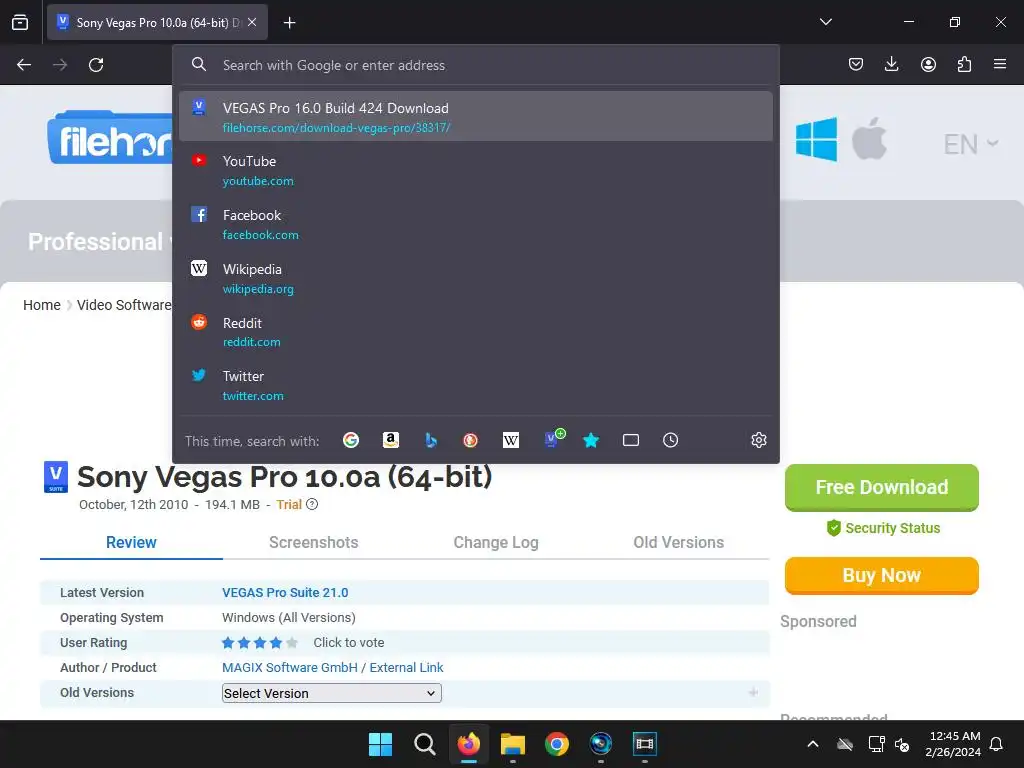Search this time with DuckDuckGo
The height and width of the screenshot is (768, 1024).
(470, 440)
